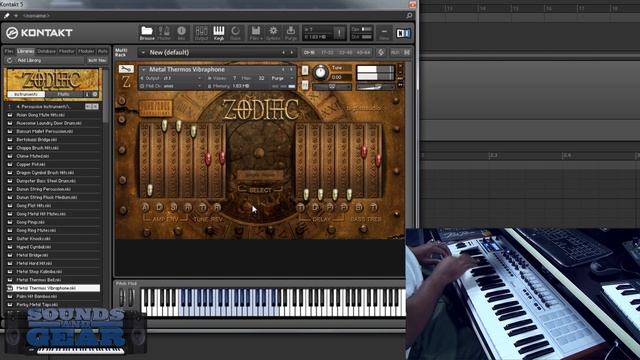Select rack page 49-64
The width and height of the screenshot is (640, 360).
coord(363,52)
